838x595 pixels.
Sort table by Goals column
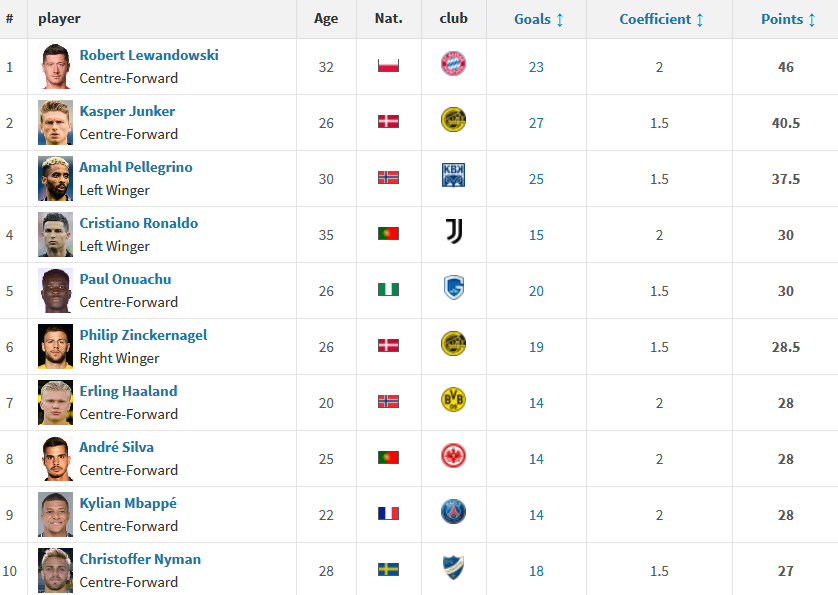tap(538, 19)
